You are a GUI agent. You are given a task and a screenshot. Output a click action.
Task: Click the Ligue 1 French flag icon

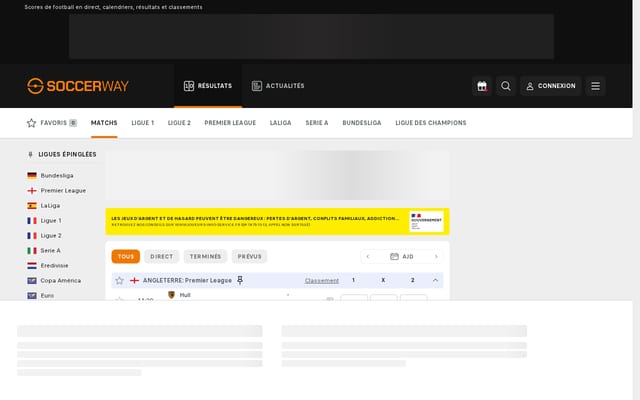[32, 221]
